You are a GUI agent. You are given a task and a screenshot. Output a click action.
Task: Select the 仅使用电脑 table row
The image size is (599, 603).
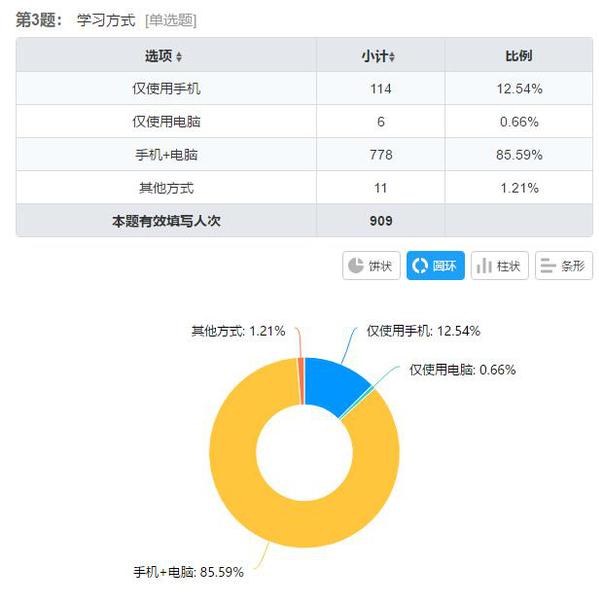tap(304, 122)
